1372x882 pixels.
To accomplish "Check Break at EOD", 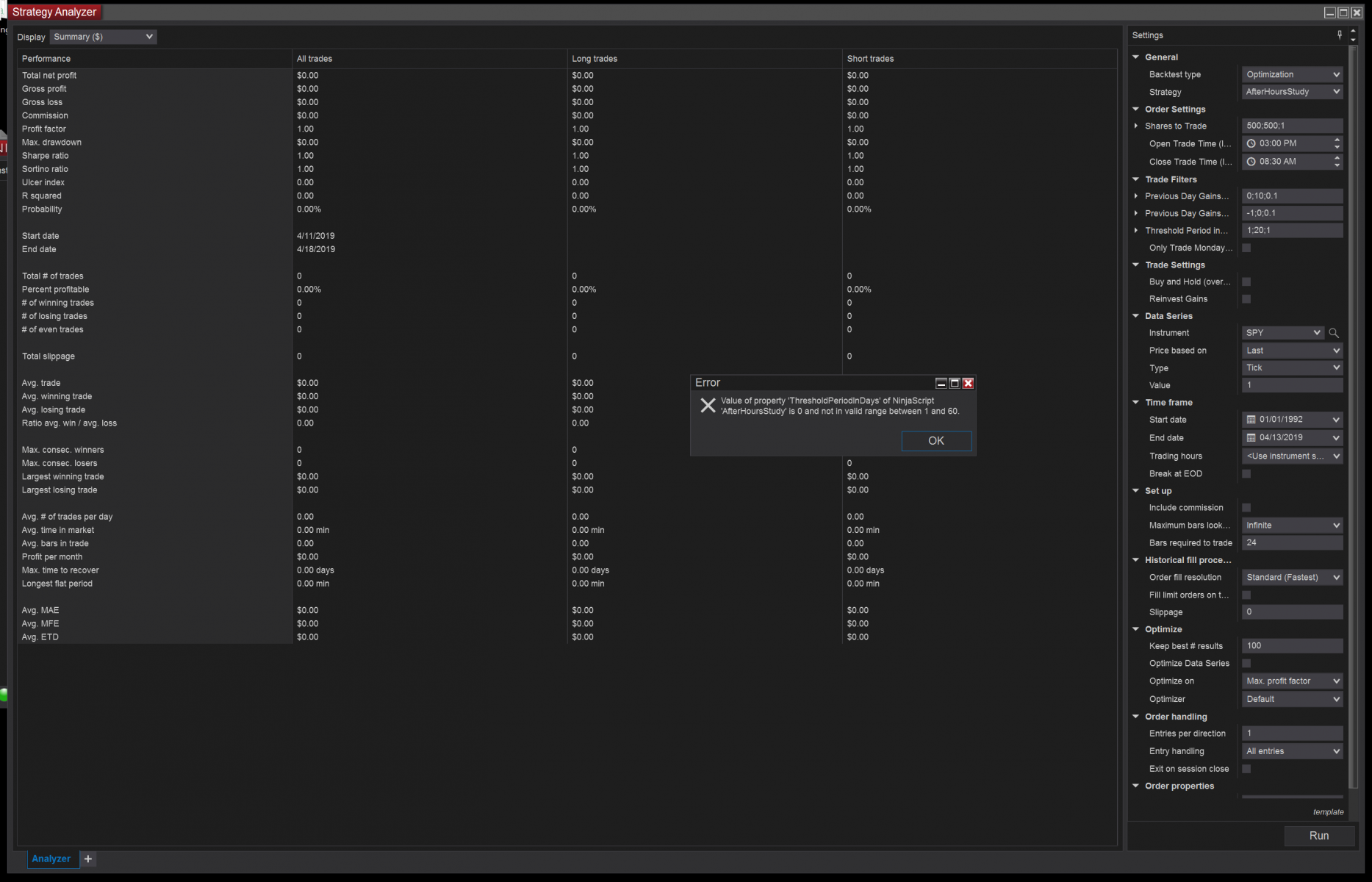I will 1246,474.
